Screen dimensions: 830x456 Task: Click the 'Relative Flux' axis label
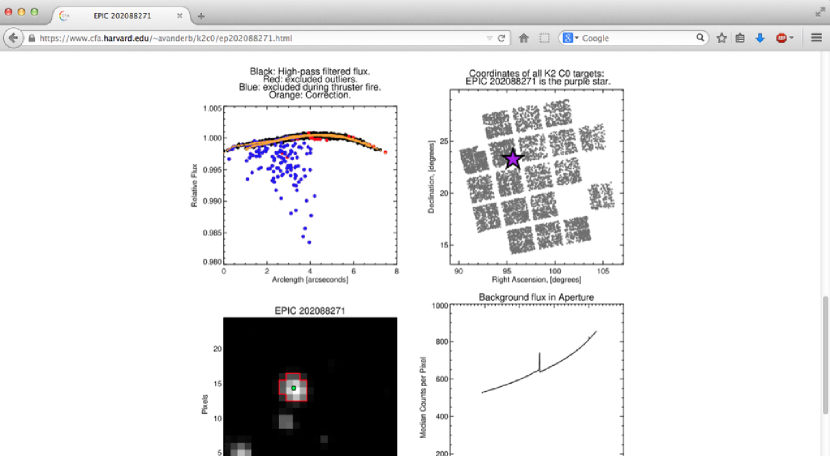pyautogui.click(x=194, y=185)
